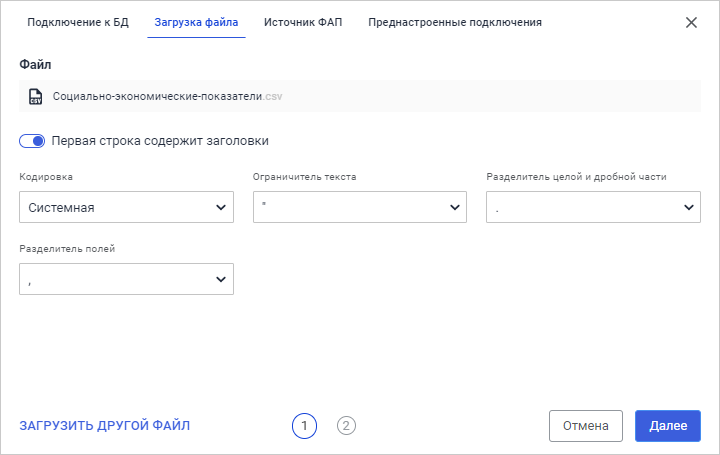Click the CSV file icon
The width and height of the screenshot is (720, 455).
(36, 97)
